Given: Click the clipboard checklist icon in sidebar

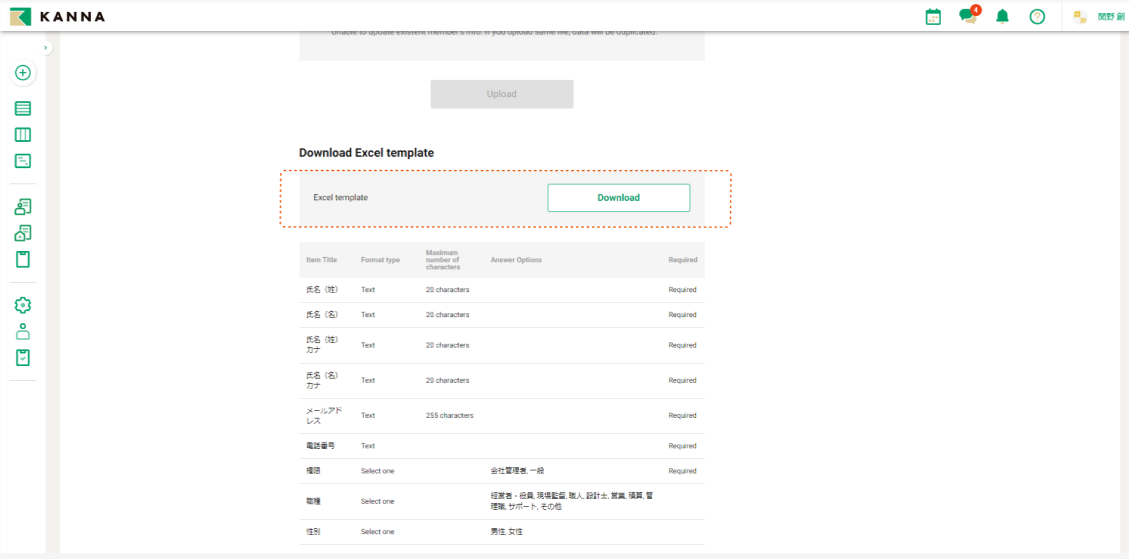Looking at the screenshot, I should point(23,358).
